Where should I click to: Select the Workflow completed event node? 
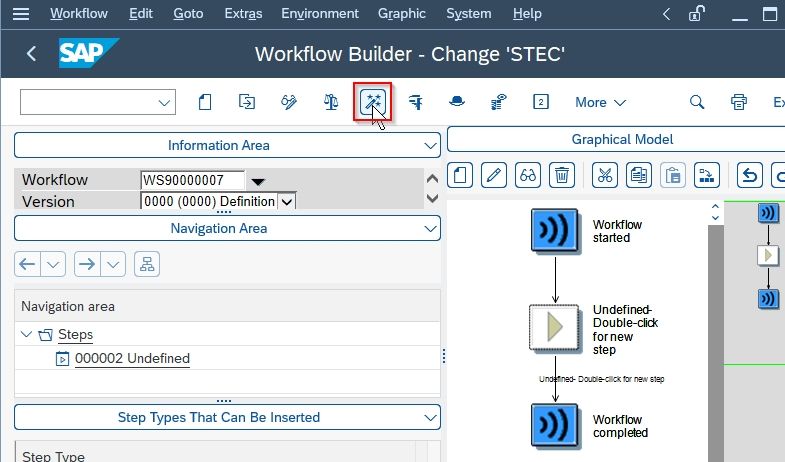pyautogui.click(x=555, y=425)
